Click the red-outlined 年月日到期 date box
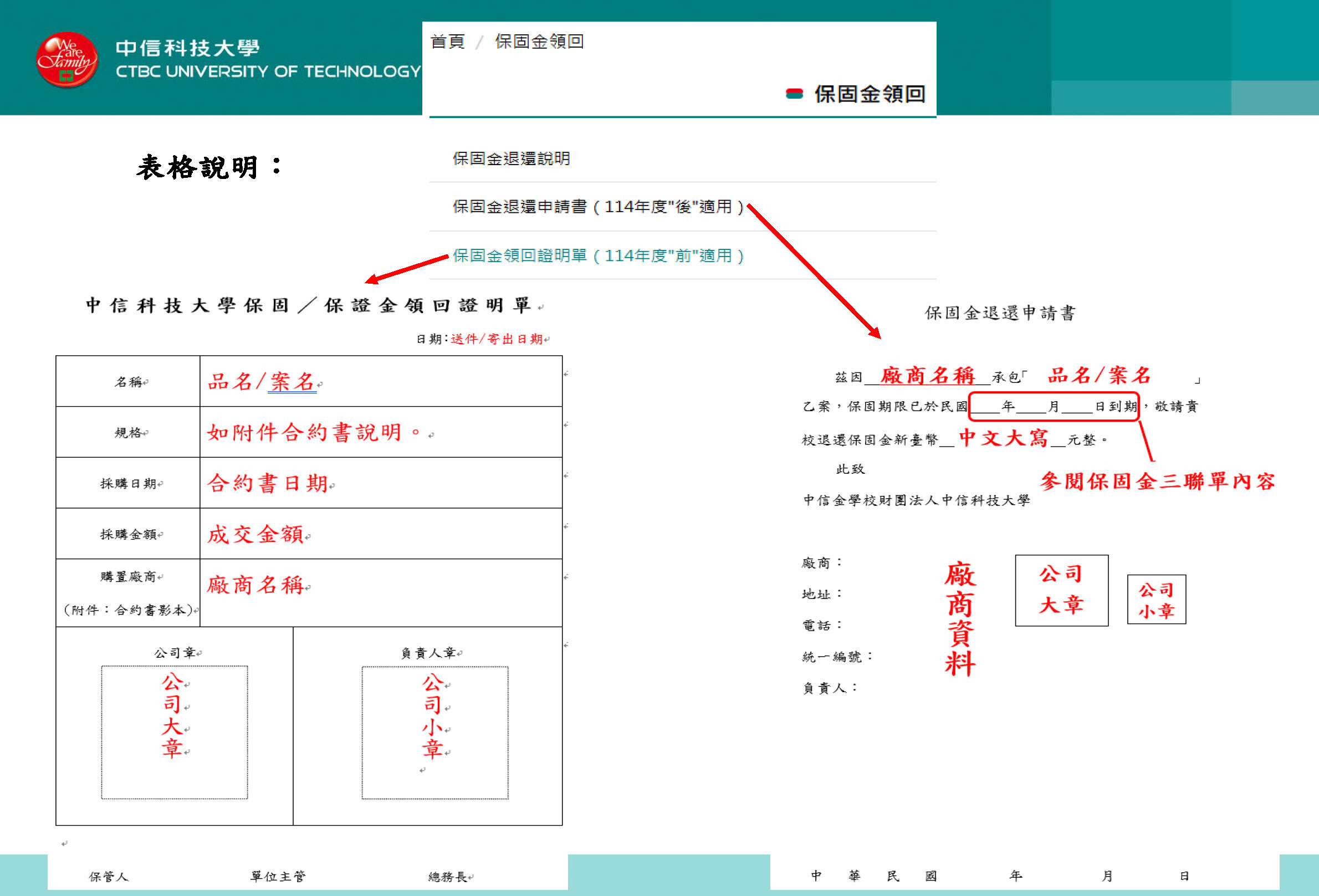The image size is (1319, 896). pos(1054,406)
